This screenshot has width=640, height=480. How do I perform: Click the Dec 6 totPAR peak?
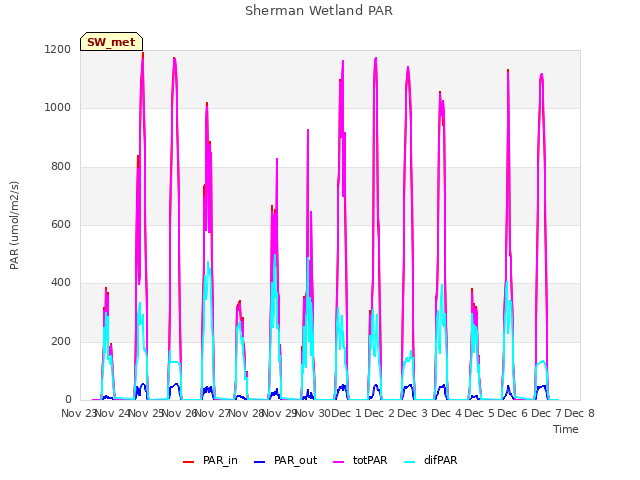click(x=542, y=76)
